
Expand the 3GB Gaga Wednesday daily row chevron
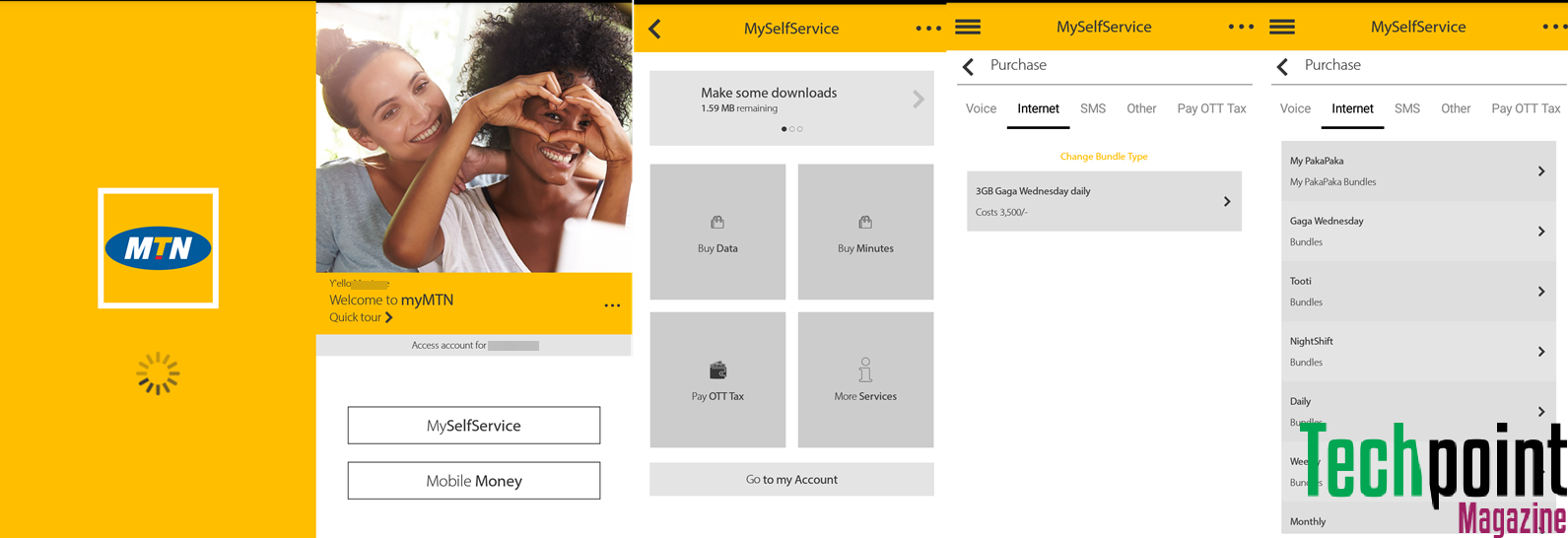coord(1227,201)
